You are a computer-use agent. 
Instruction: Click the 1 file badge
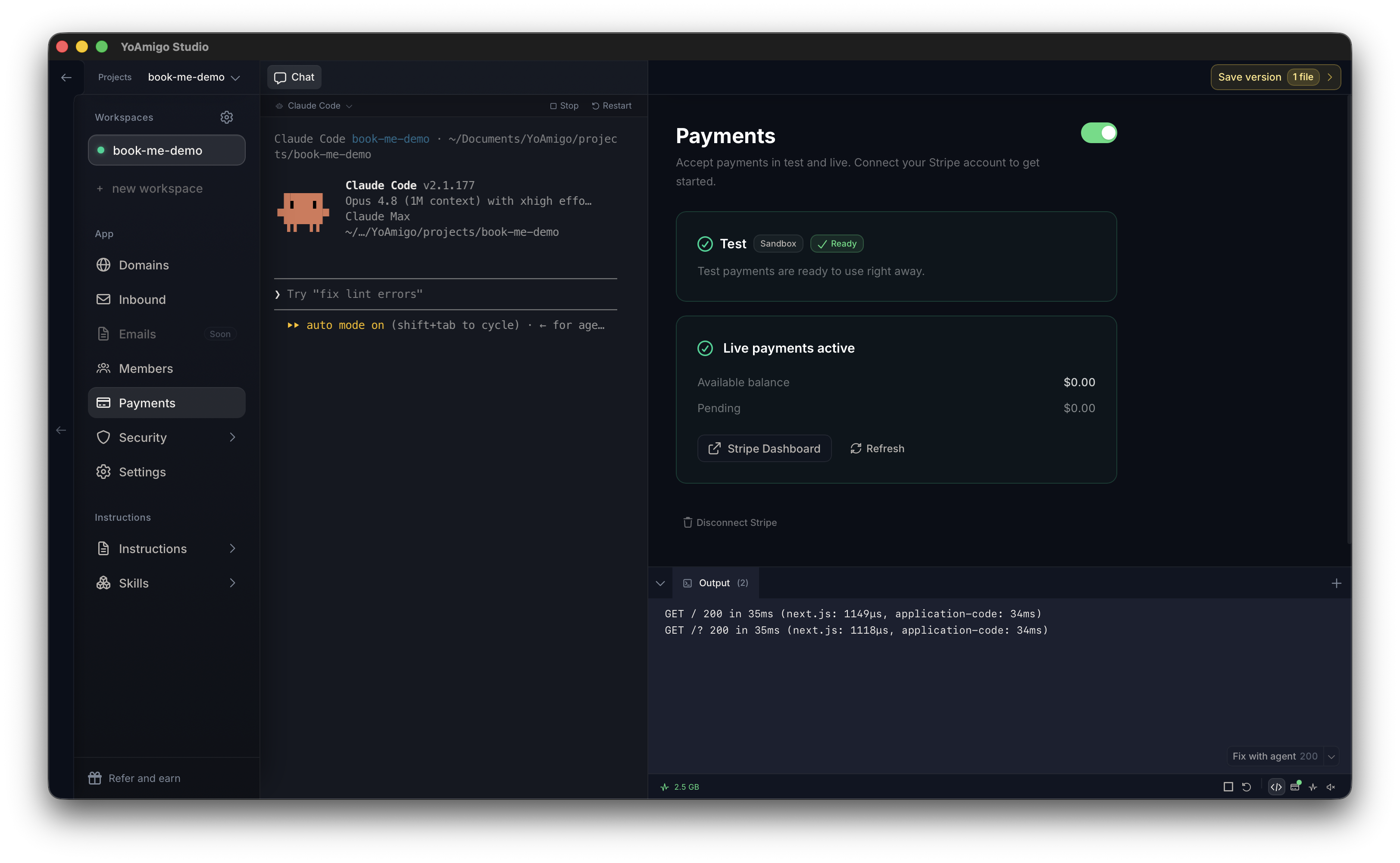[x=1303, y=78]
